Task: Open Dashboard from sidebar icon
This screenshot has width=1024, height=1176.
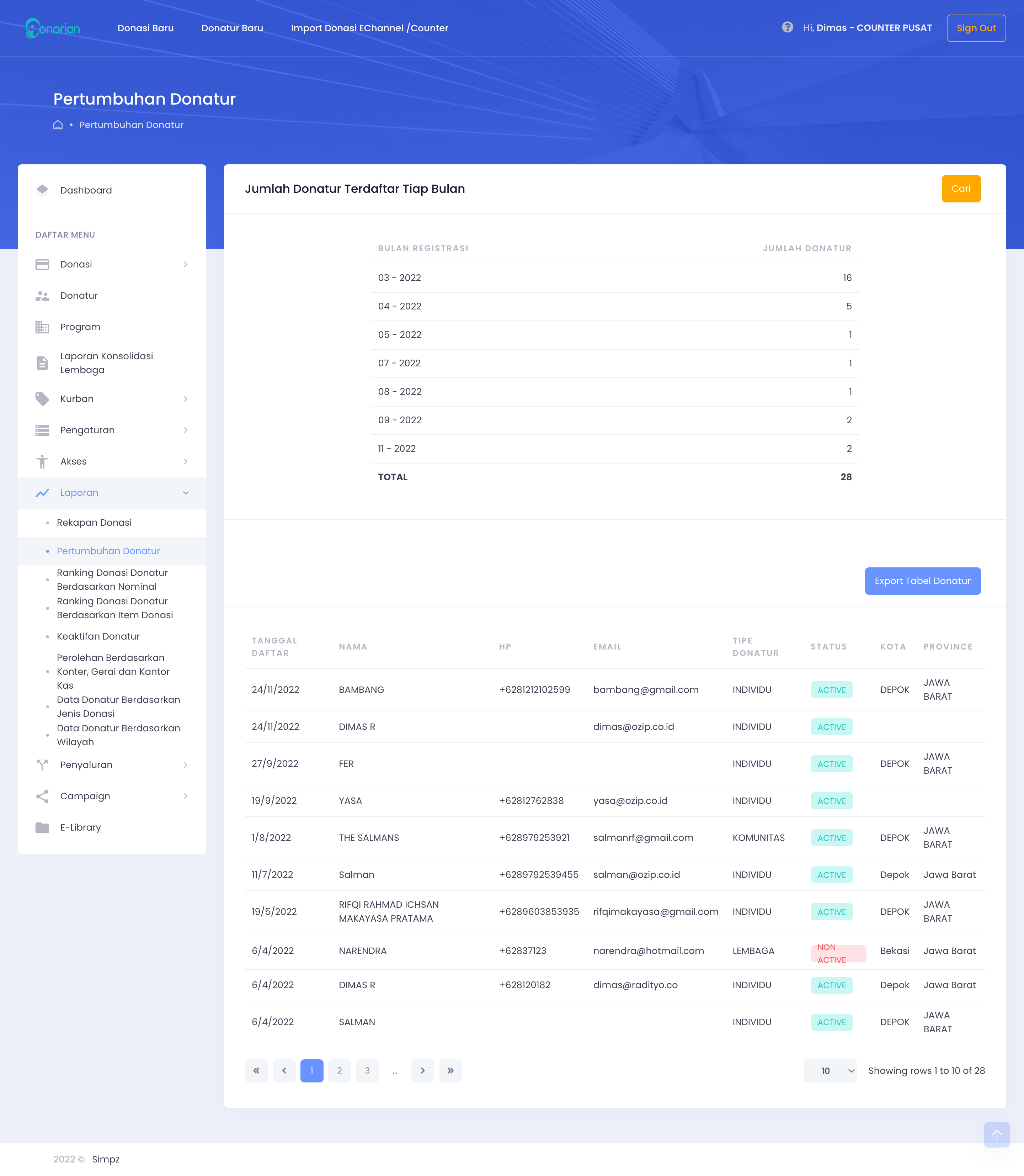Action: coord(42,190)
